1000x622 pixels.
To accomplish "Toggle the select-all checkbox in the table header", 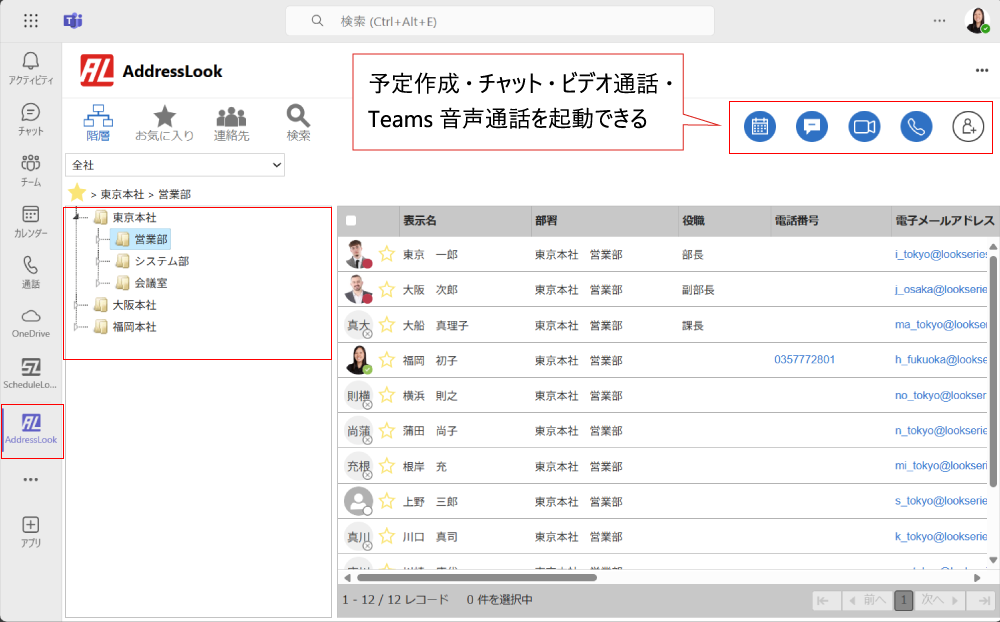I will click(x=351, y=221).
